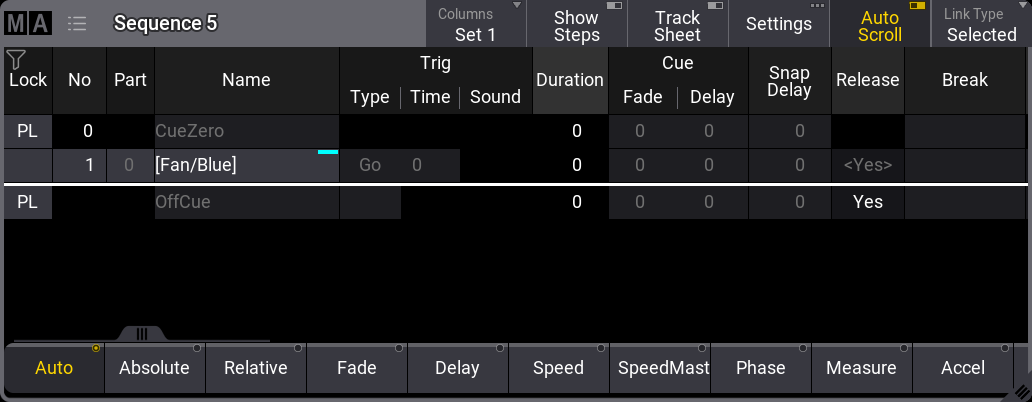Click the filter funnel icon above Lock

click(16, 60)
